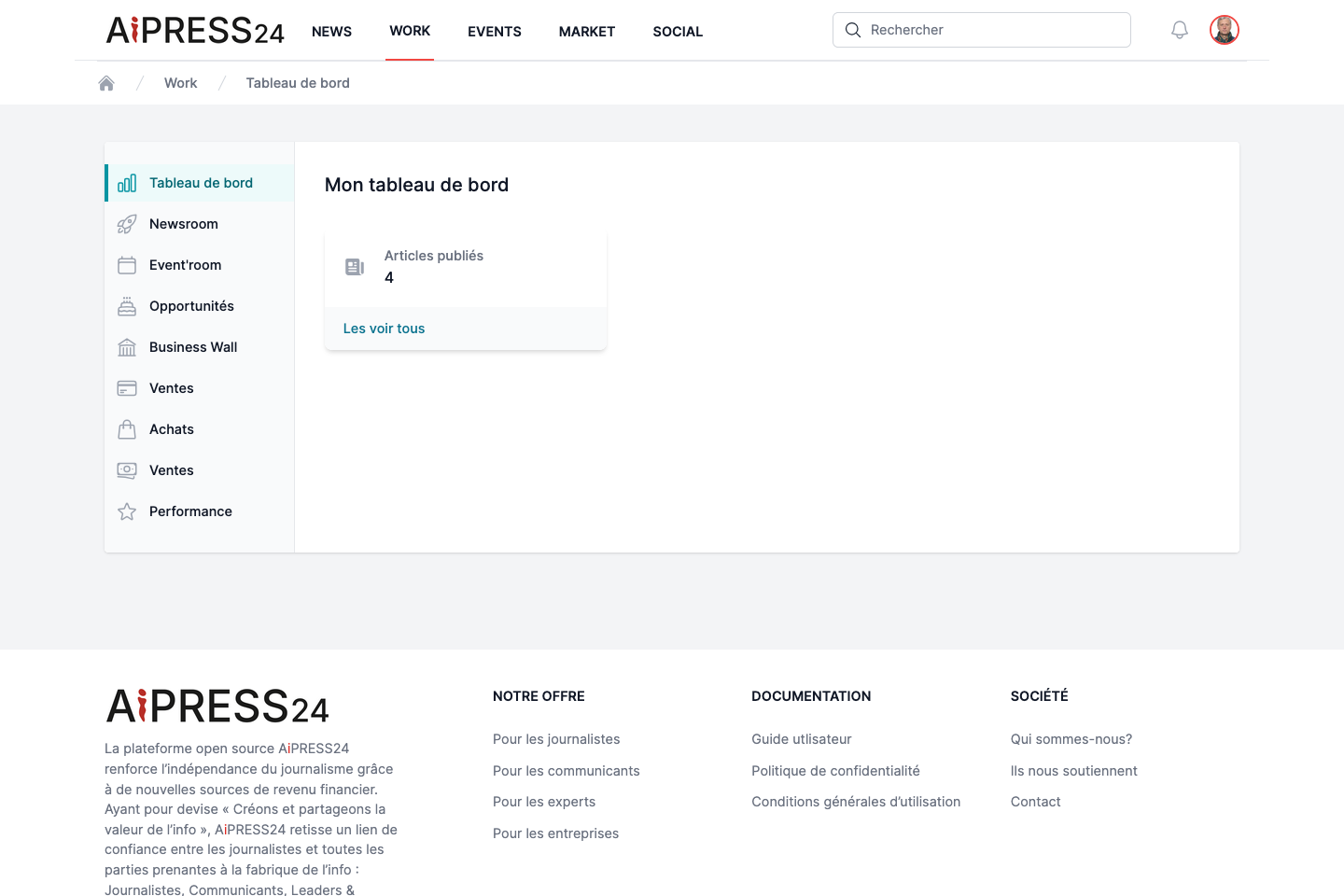Open the Qui sommes-nous? link
1344x896 pixels.
pos(1071,739)
